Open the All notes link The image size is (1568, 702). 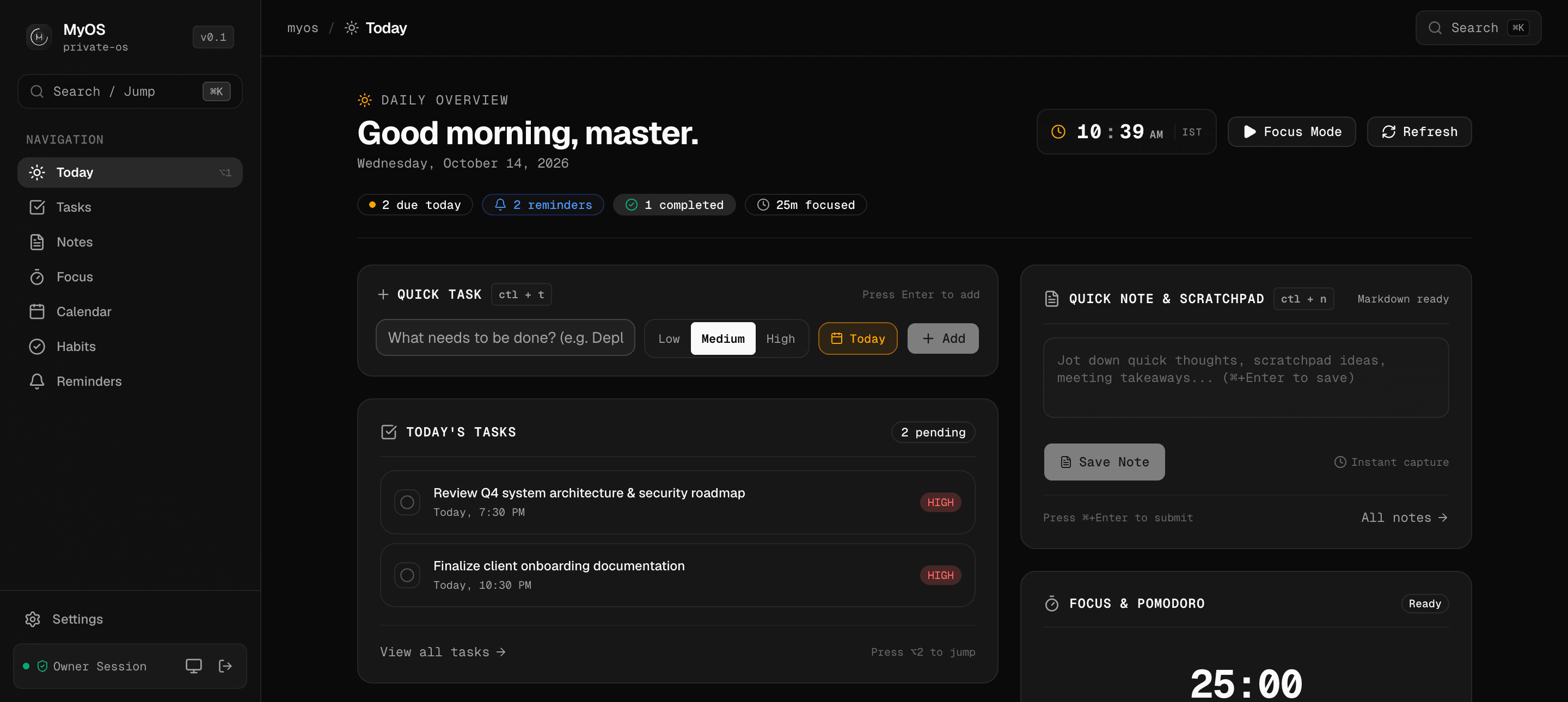tap(1404, 518)
